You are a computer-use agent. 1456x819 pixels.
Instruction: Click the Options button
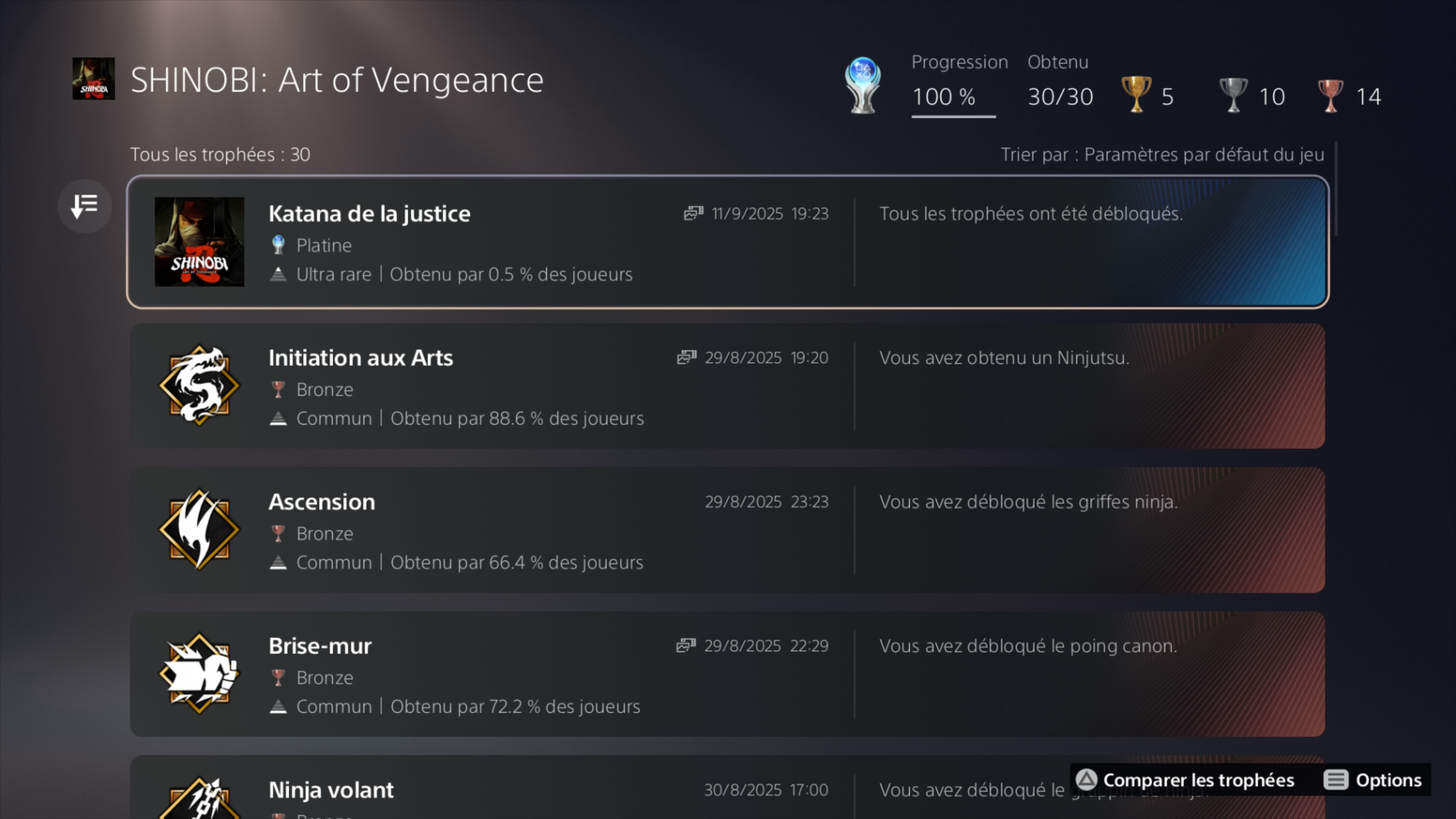click(1372, 780)
